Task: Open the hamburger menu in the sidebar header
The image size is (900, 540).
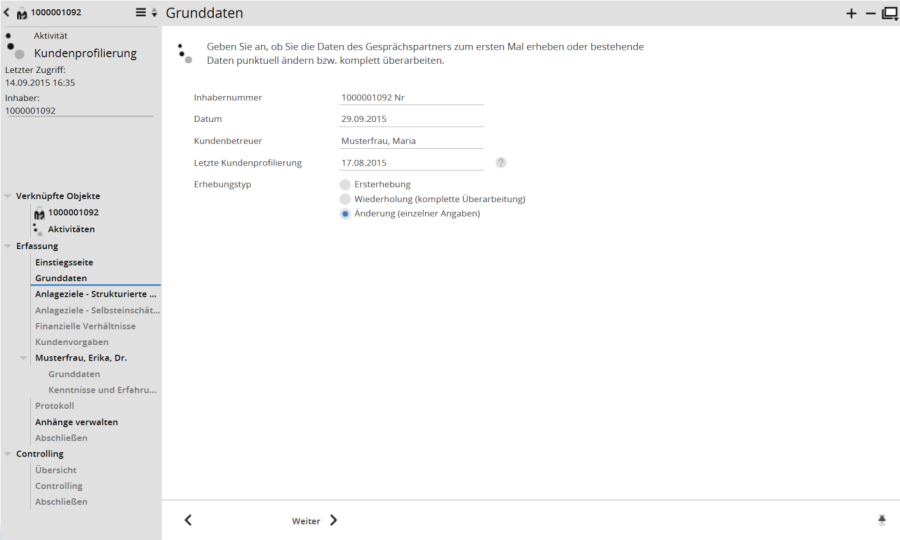Action: pos(141,13)
